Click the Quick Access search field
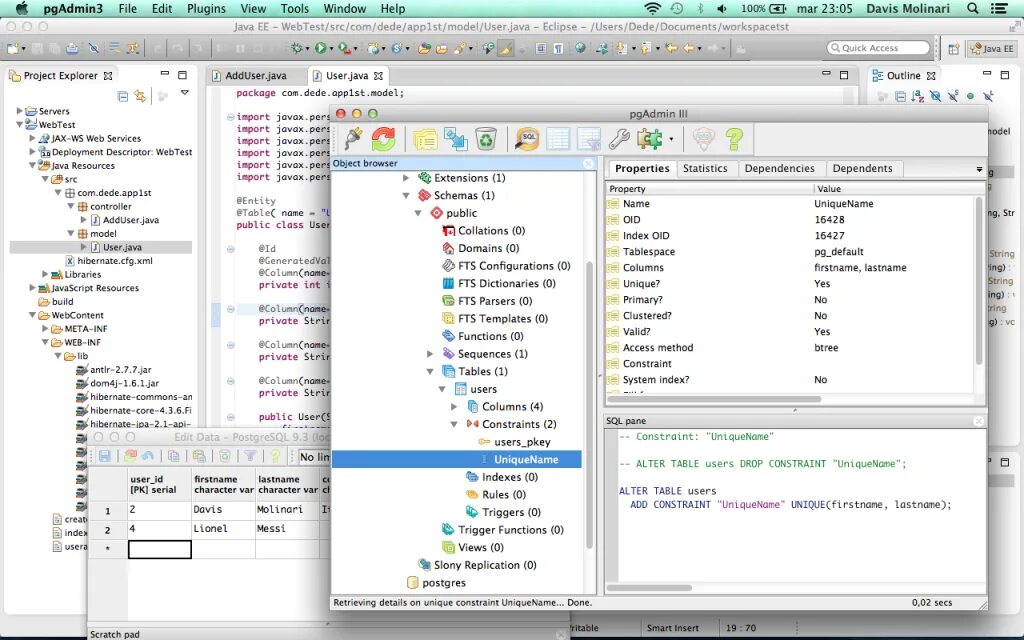The image size is (1024, 640). 878,48
